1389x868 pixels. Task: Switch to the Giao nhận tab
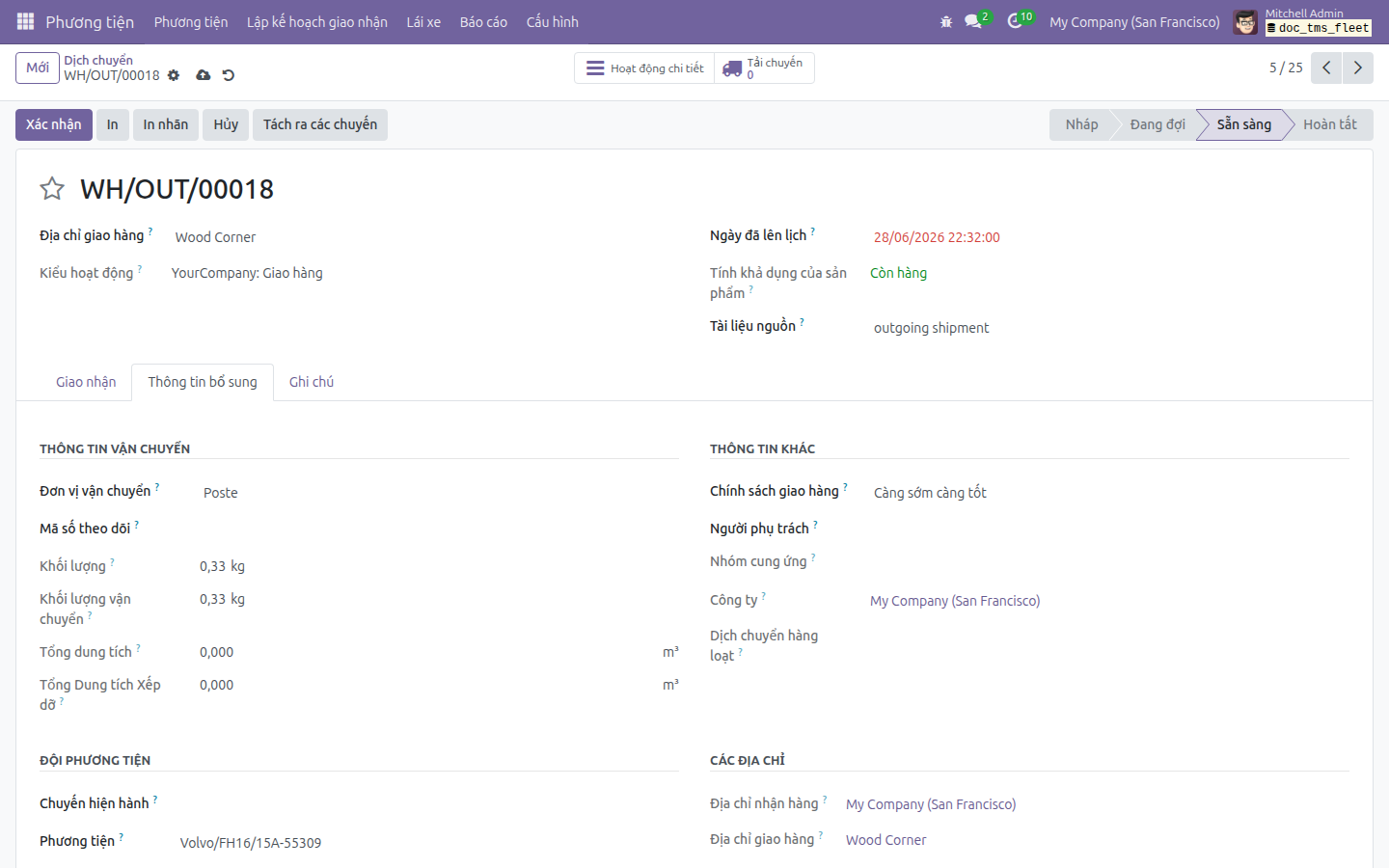tap(86, 382)
